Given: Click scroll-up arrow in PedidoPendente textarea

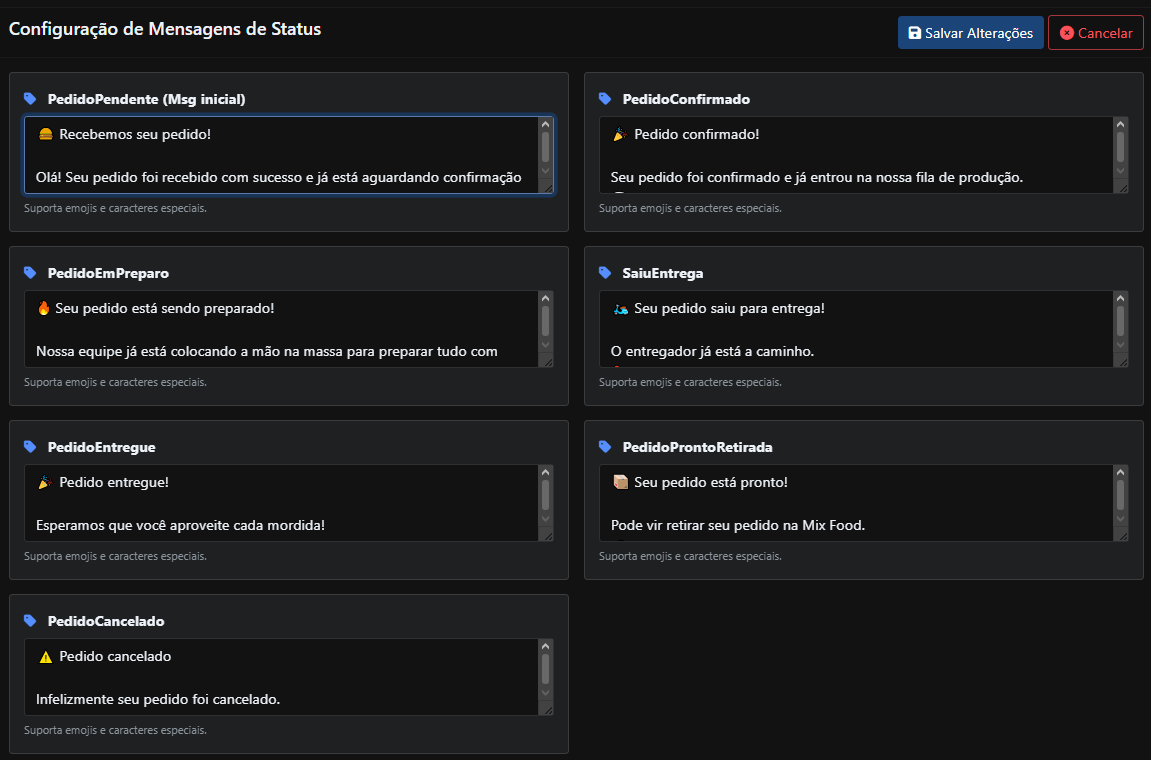Looking at the screenshot, I should point(545,124).
